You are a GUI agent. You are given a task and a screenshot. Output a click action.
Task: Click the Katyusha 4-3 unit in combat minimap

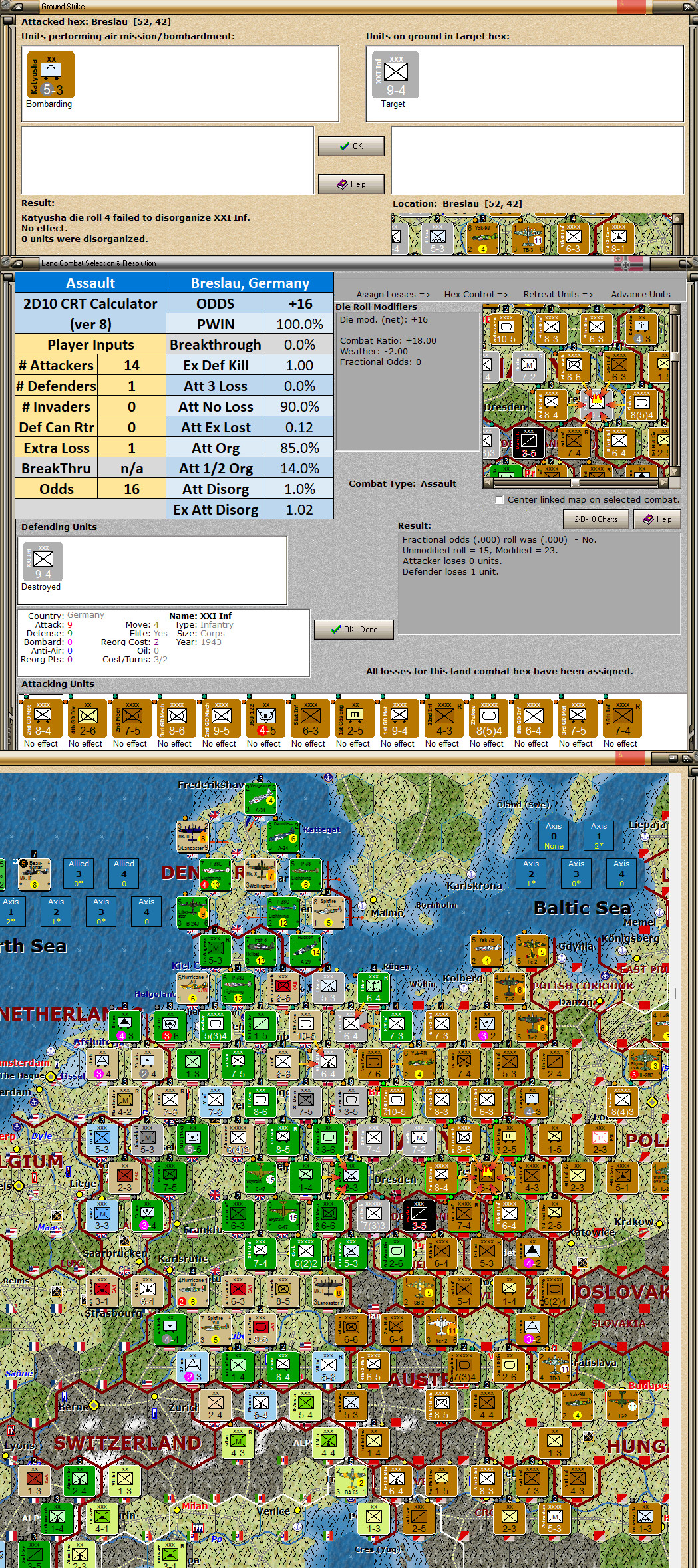coord(641,329)
